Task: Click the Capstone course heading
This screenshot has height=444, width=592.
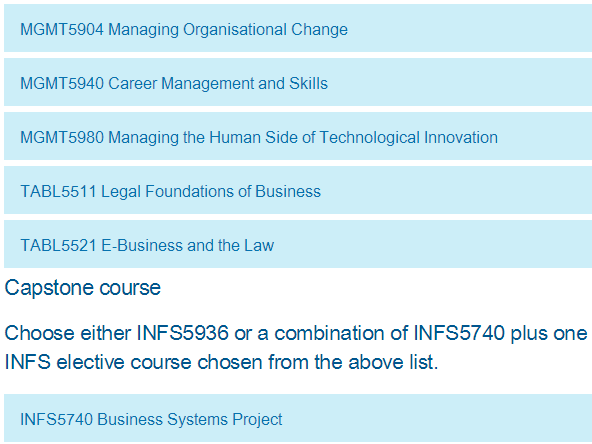Action: [83, 288]
